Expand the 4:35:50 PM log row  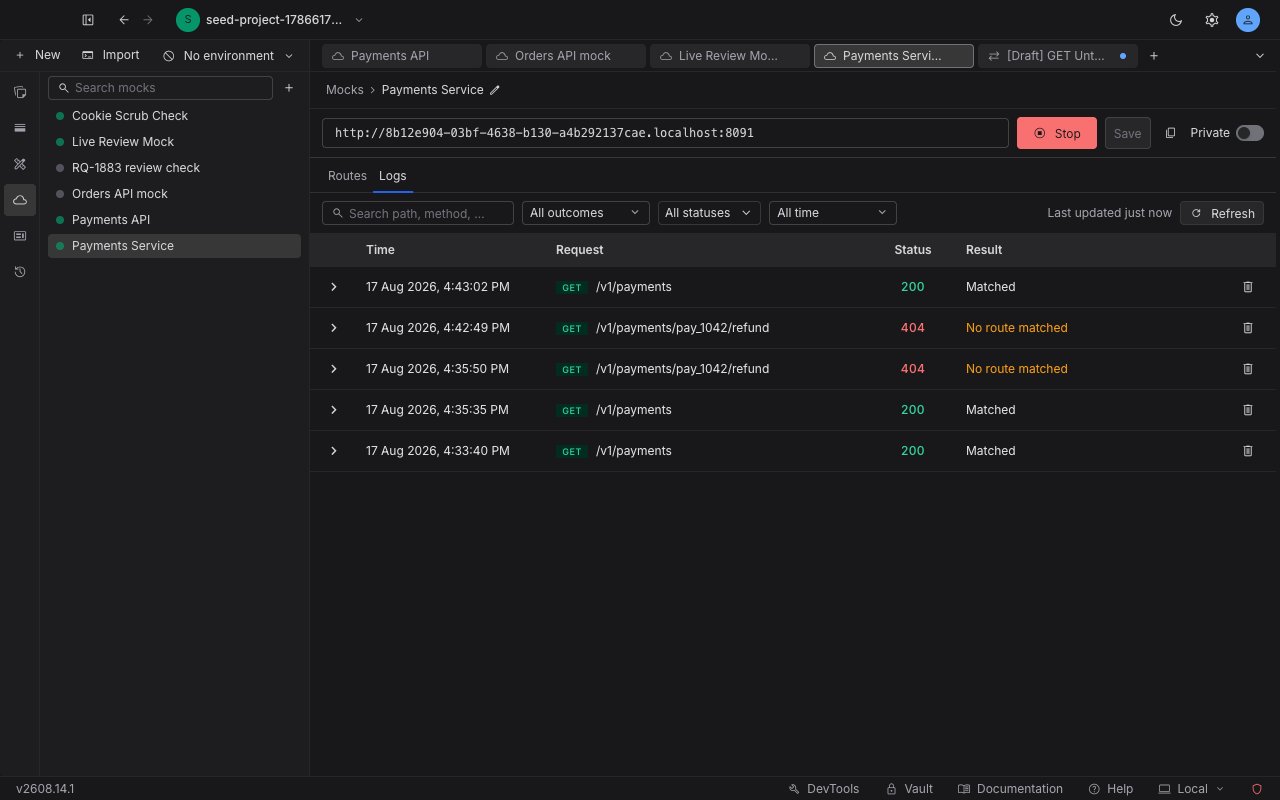(x=334, y=369)
